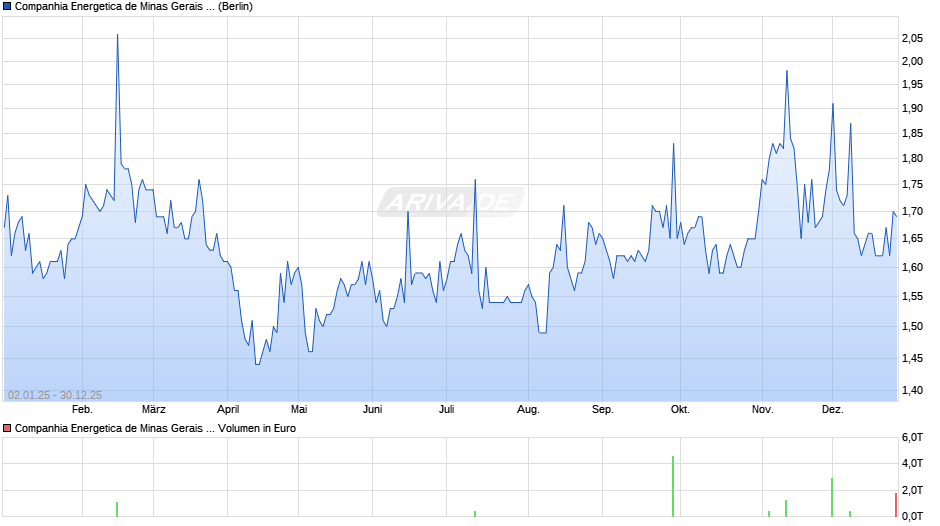This screenshot has height=526, width=940.
Task: Click the '2,05' price axis value
Action: pos(912,38)
